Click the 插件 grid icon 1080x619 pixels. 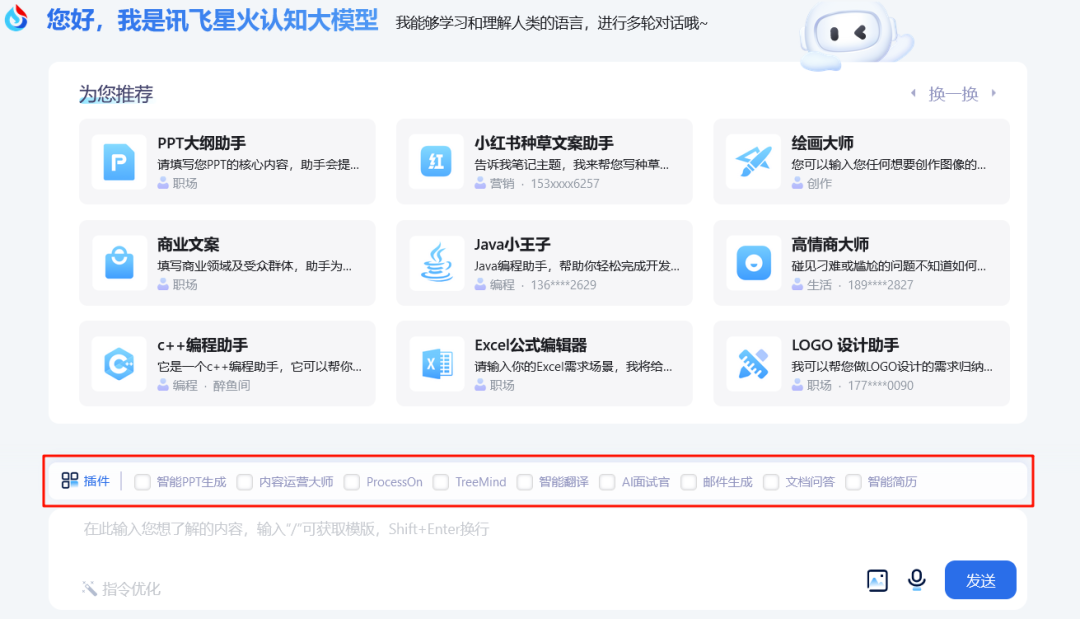tap(70, 481)
